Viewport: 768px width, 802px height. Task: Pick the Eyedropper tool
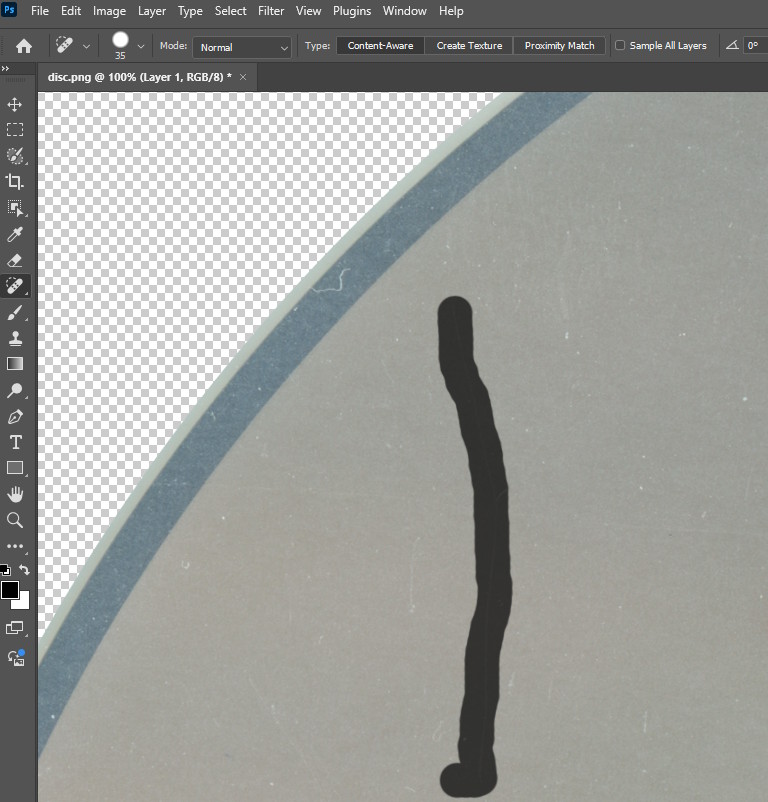(x=15, y=235)
